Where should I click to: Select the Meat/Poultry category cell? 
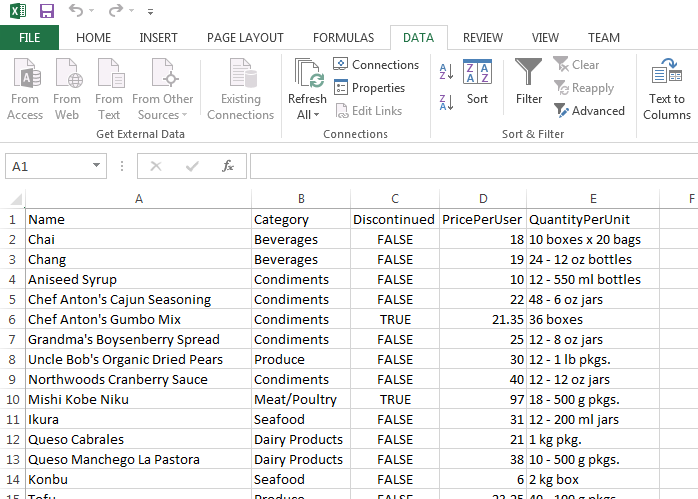(x=301, y=400)
